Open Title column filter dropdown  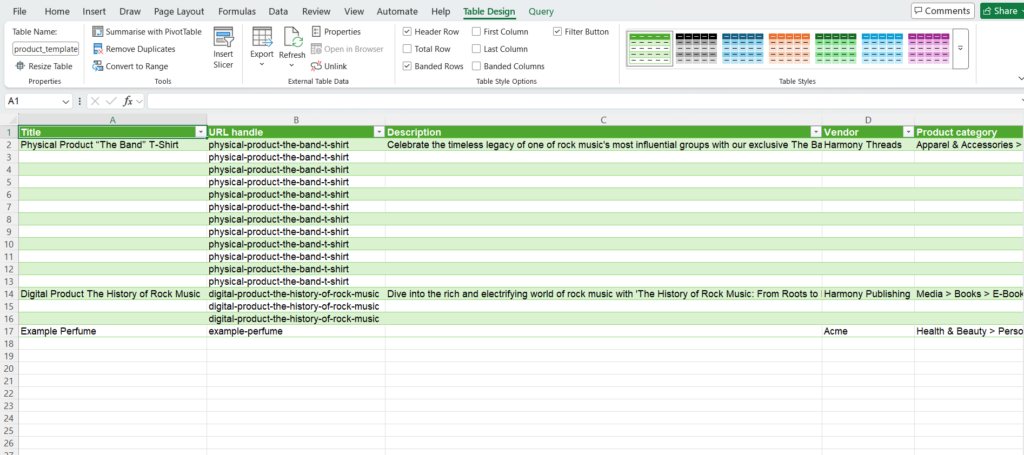click(201, 132)
